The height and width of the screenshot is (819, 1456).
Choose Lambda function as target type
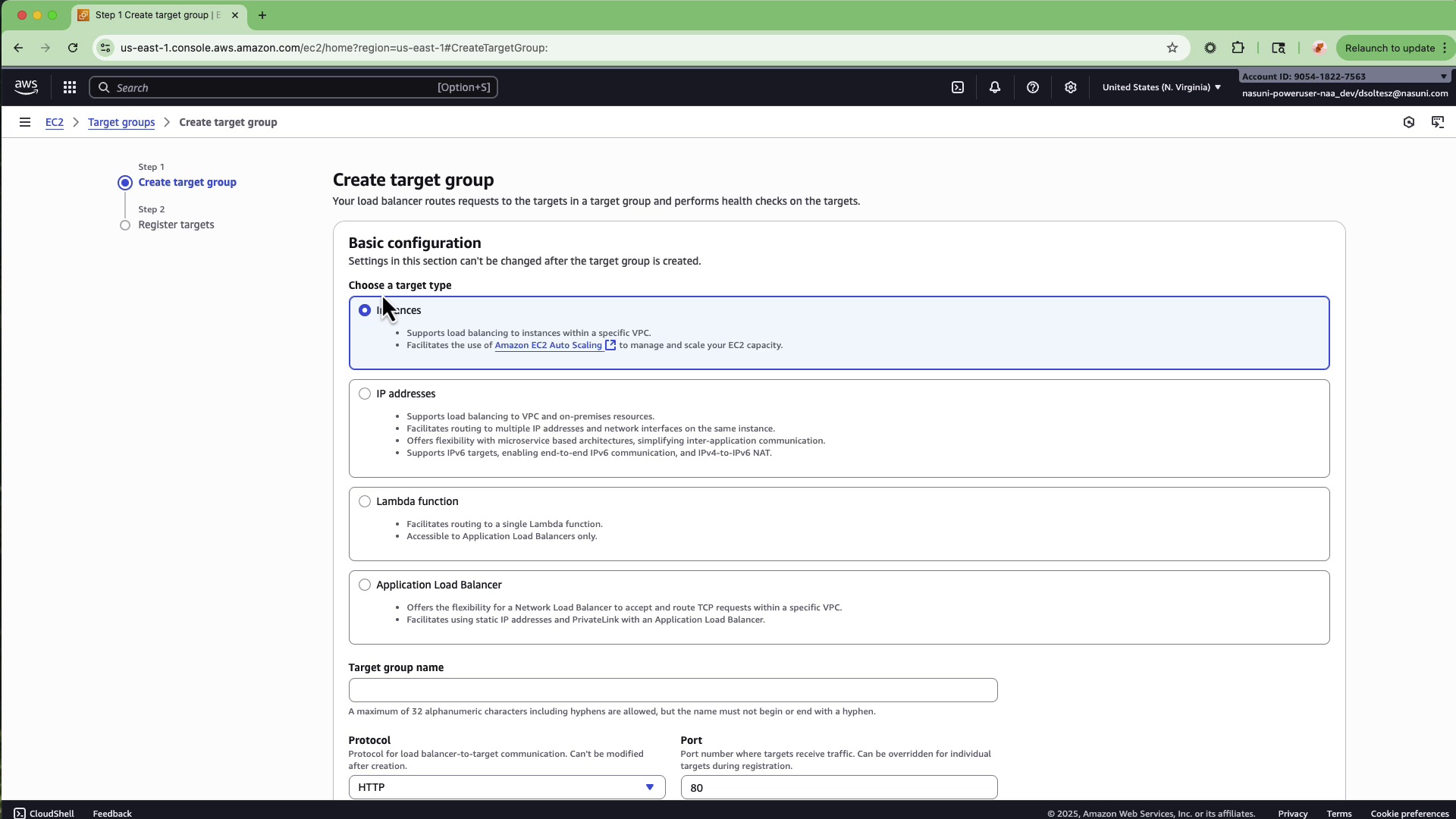[365, 501]
